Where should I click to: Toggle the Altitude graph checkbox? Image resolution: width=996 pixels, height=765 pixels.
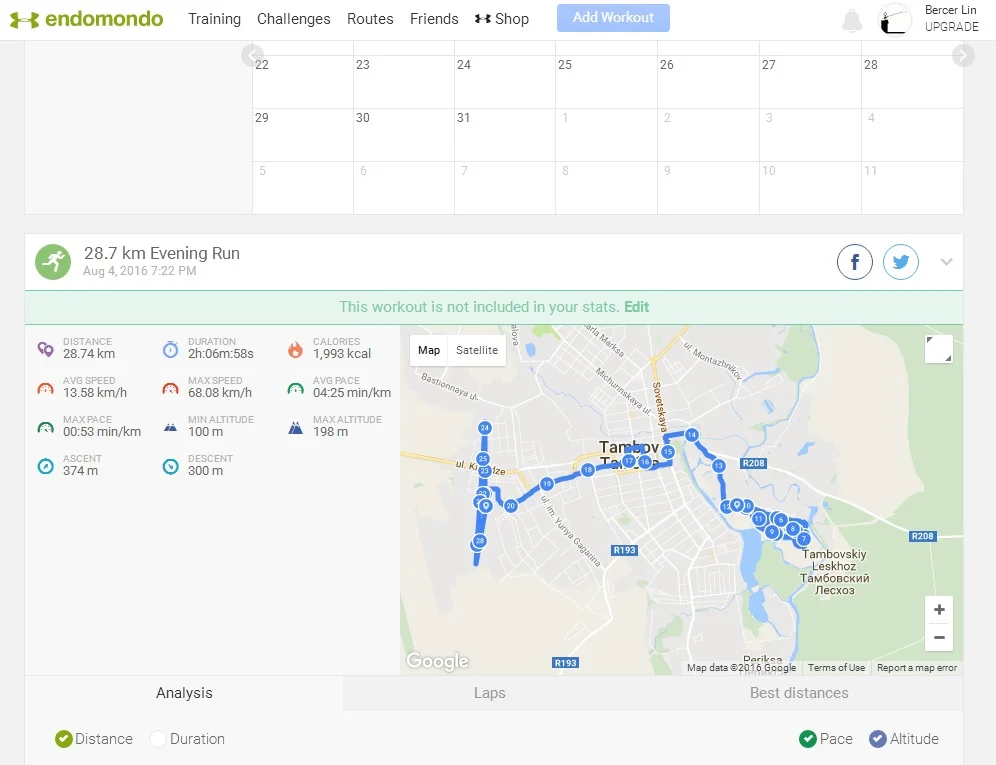click(877, 739)
